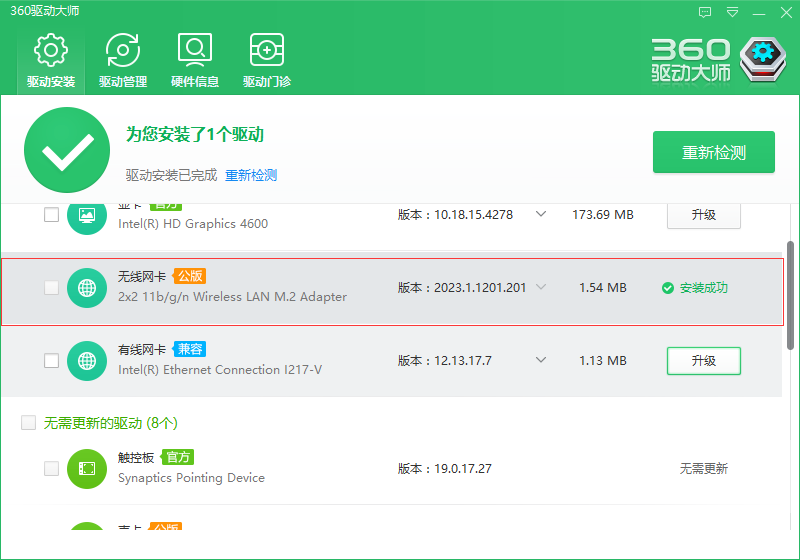Expand version dropdown for 10.18.15.4278
800x560 pixels.
click(x=541, y=214)
